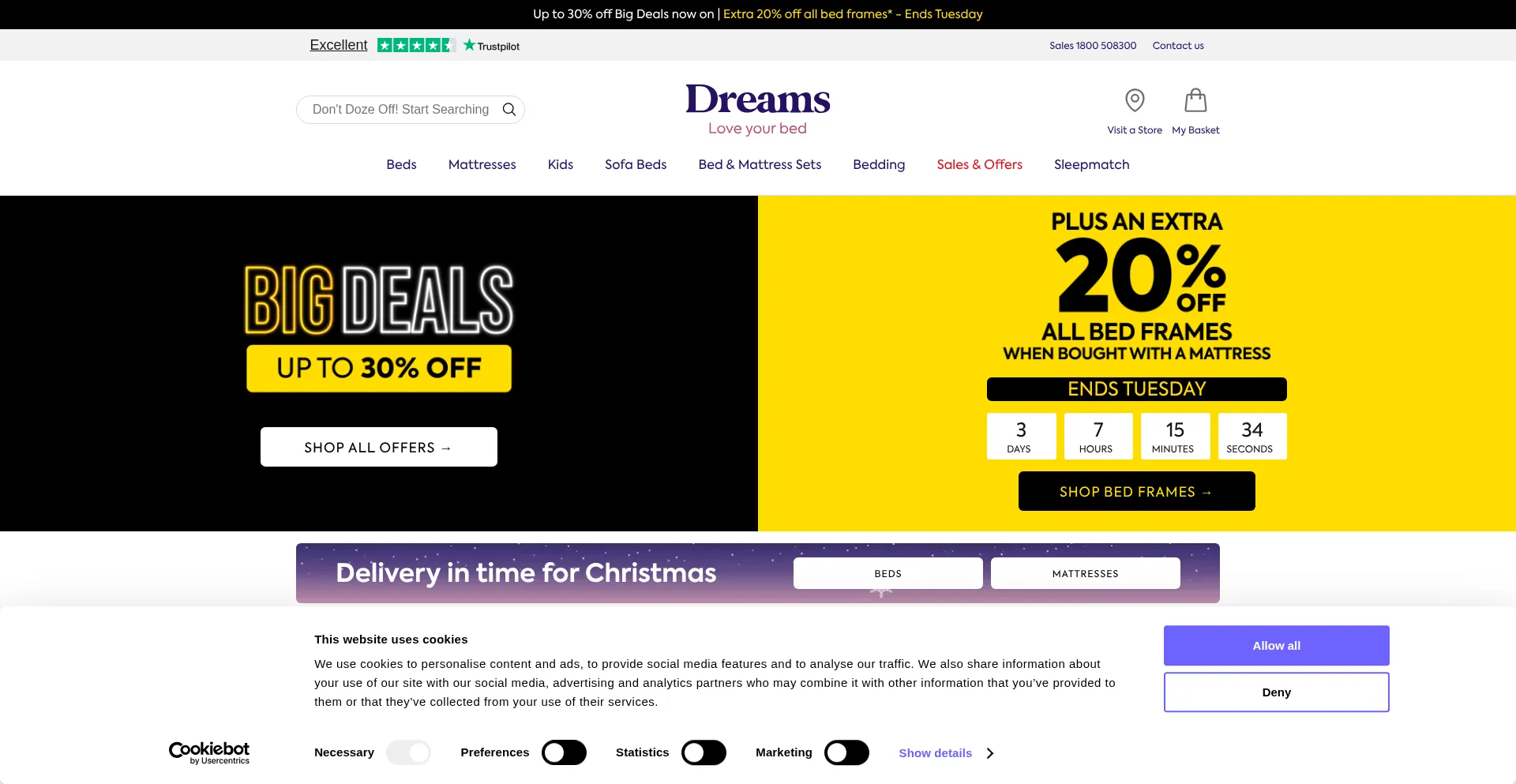Viewport: 1516px width, 784px height.
Task: Open the Sleepmatch menu item
Action: [x=1092, y=164]
